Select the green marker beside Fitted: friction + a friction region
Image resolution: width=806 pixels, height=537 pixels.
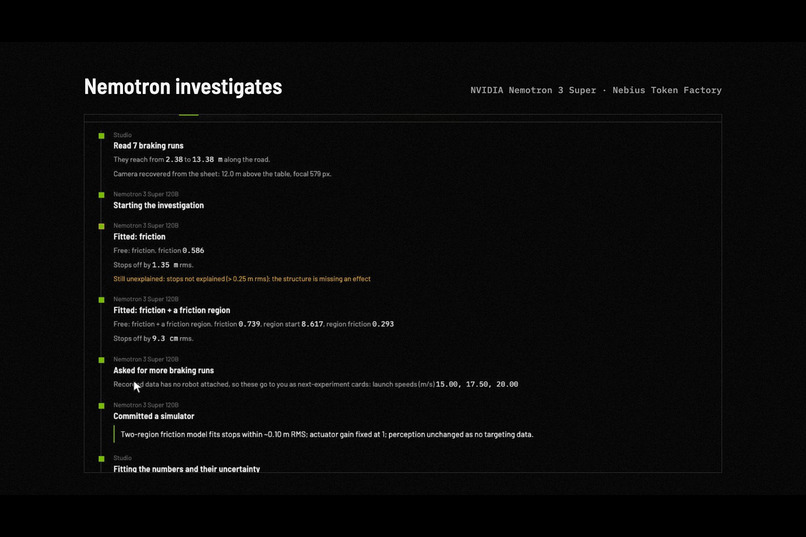pyautogui.click(x=101, y=300)
